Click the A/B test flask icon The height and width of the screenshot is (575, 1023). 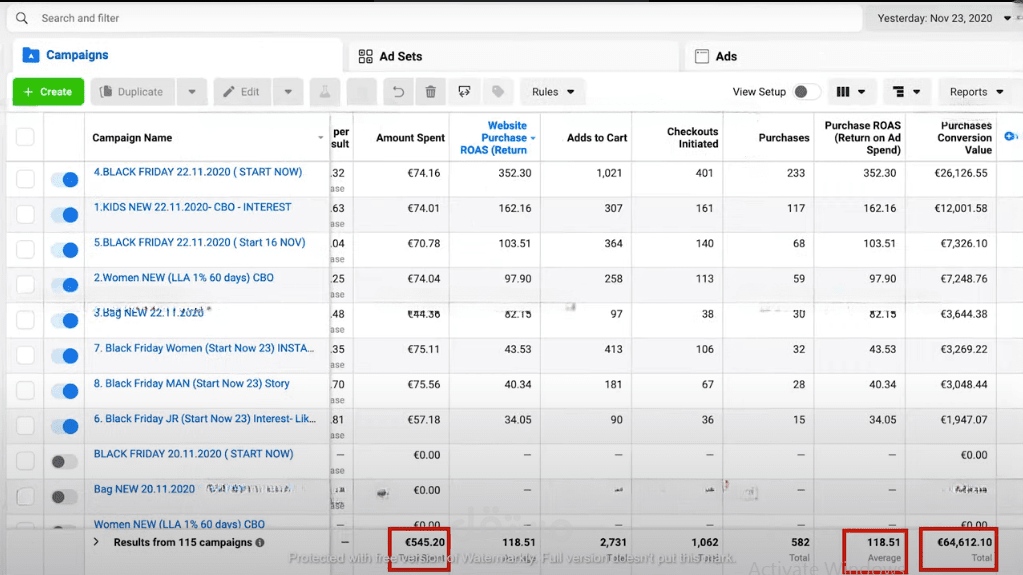click(324, 92)
